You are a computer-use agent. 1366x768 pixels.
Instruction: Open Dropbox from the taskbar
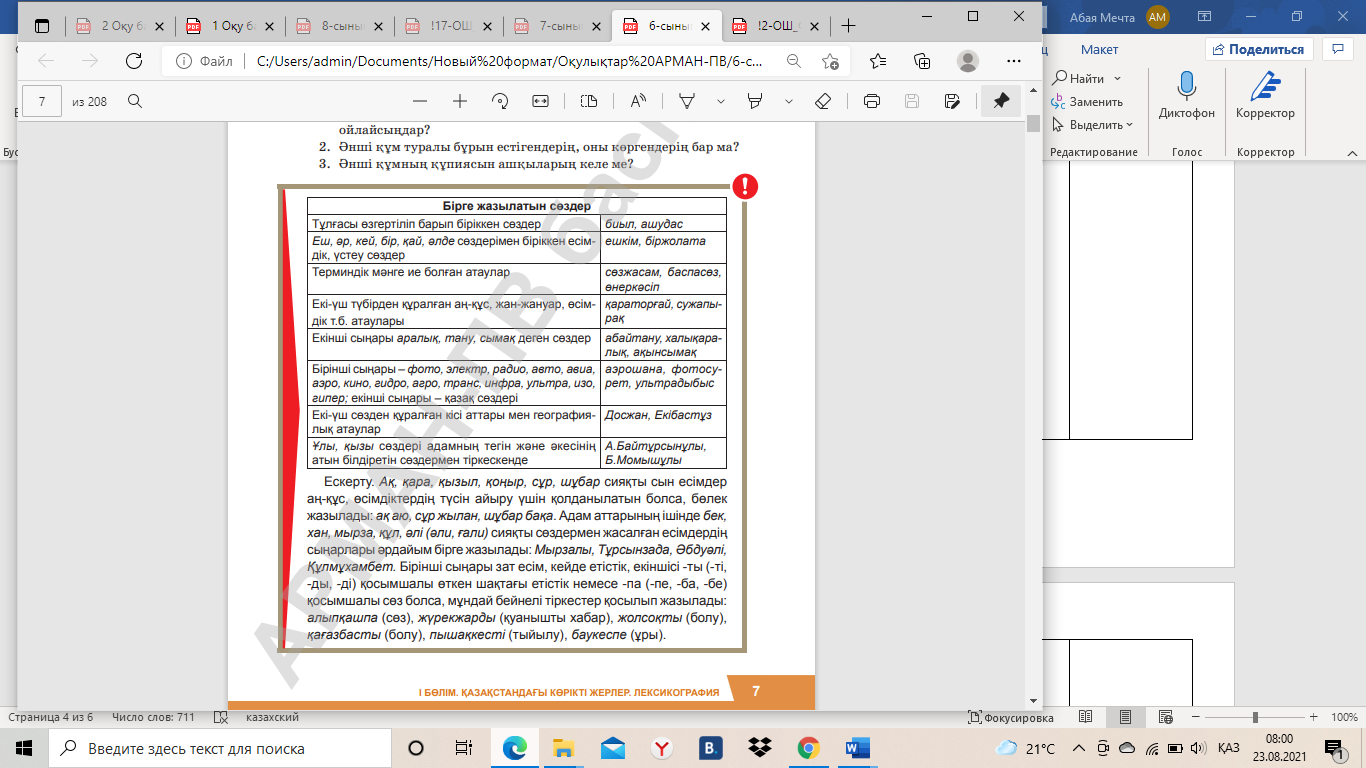pyautogui.click(x=760, y=748)
